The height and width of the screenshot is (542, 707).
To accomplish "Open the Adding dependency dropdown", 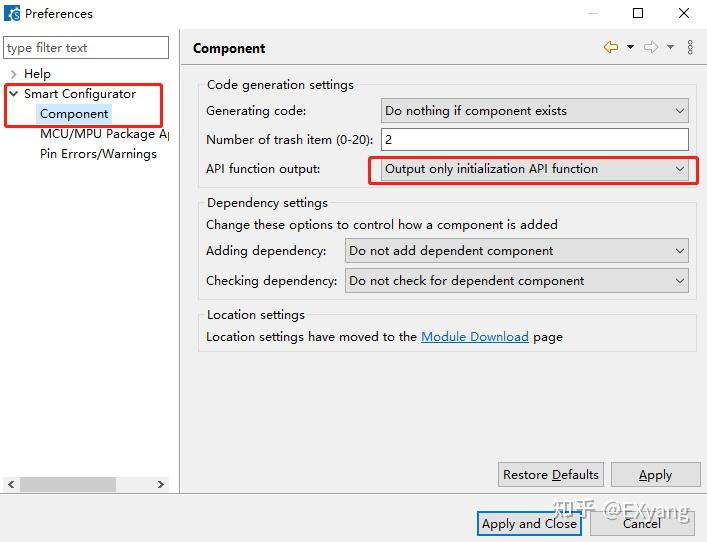I will click(516, 251).
